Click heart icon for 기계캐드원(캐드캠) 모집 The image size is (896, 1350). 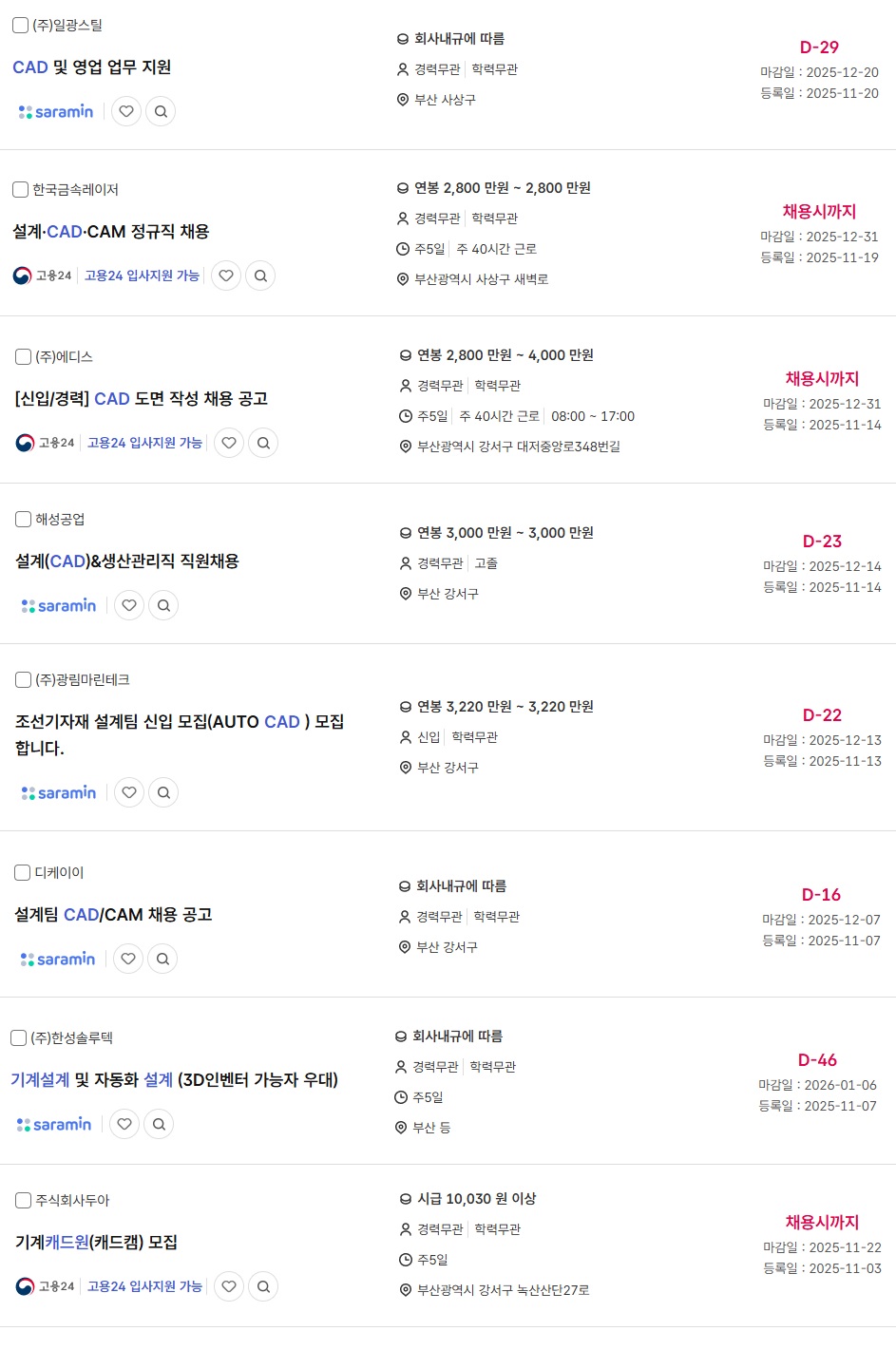pos(229,1286)
